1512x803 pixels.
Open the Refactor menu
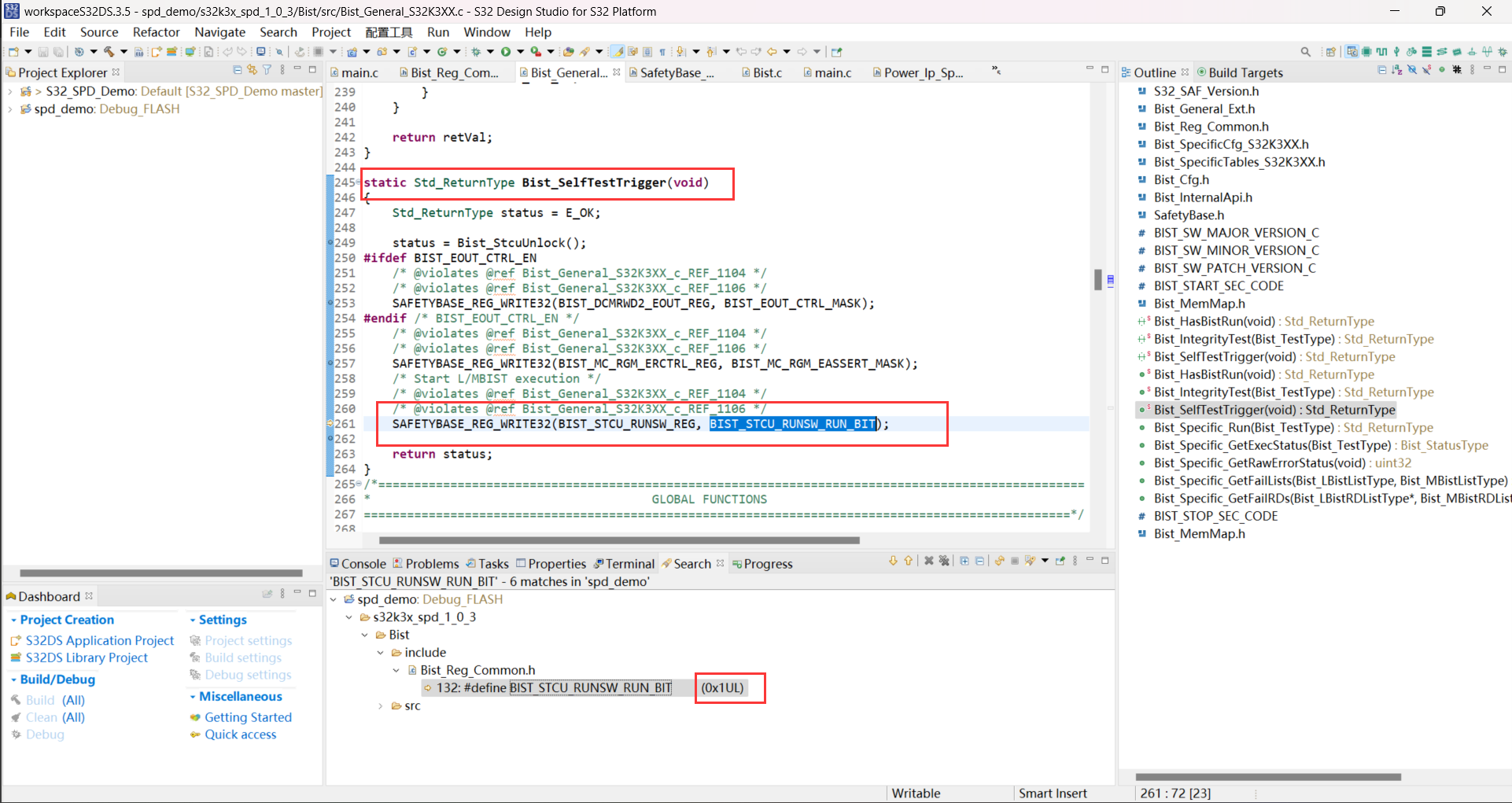pyautogui.click(x=156, y=32)
